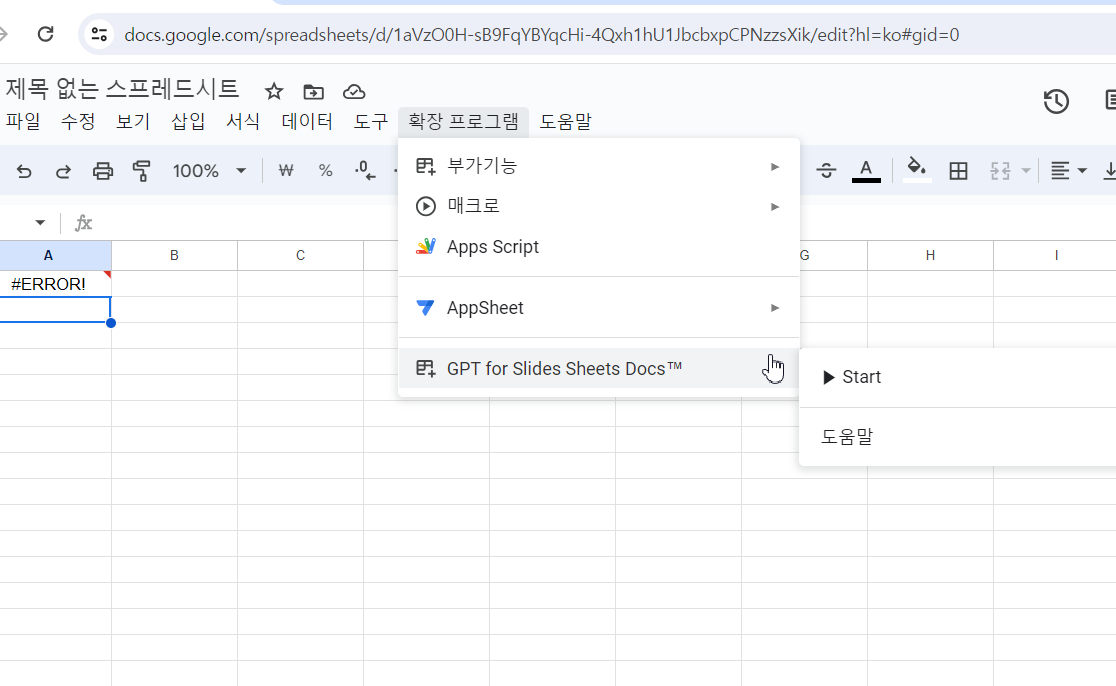Expand the 매크로 submenu arrow
This screenshot has height=686, width=1116.
point(775,207)
